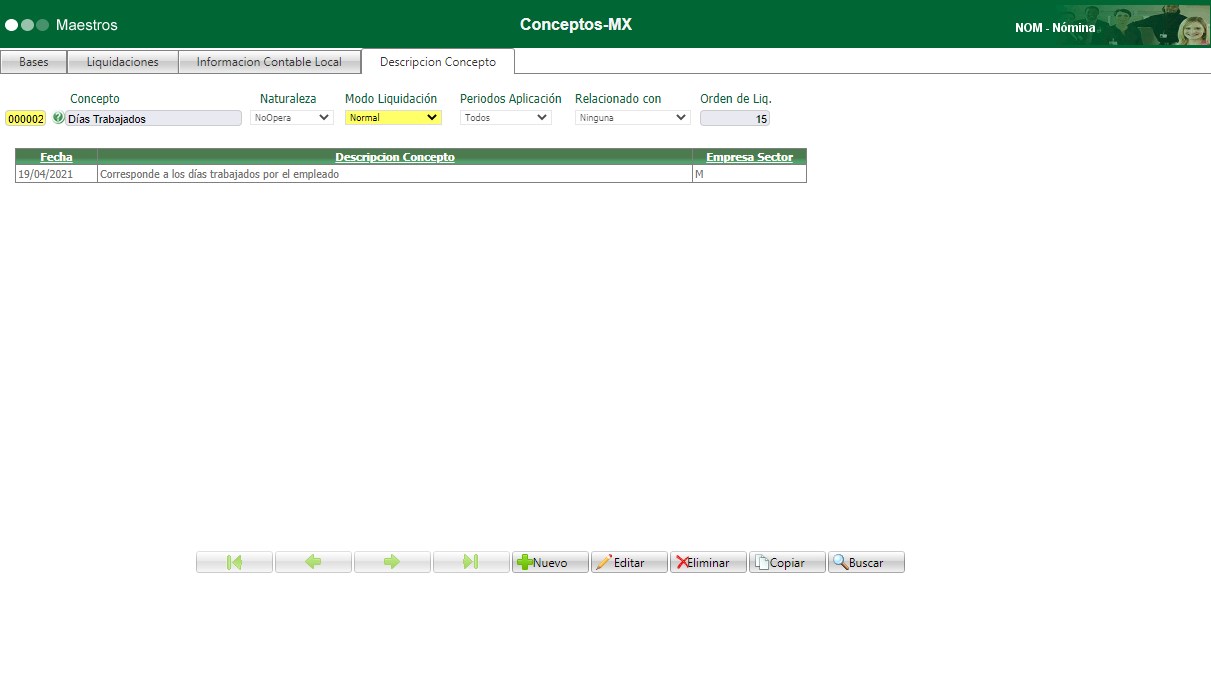The image size is (1211, 691).
Task: Delete record with Eliminar button
Action: (708, 562)
